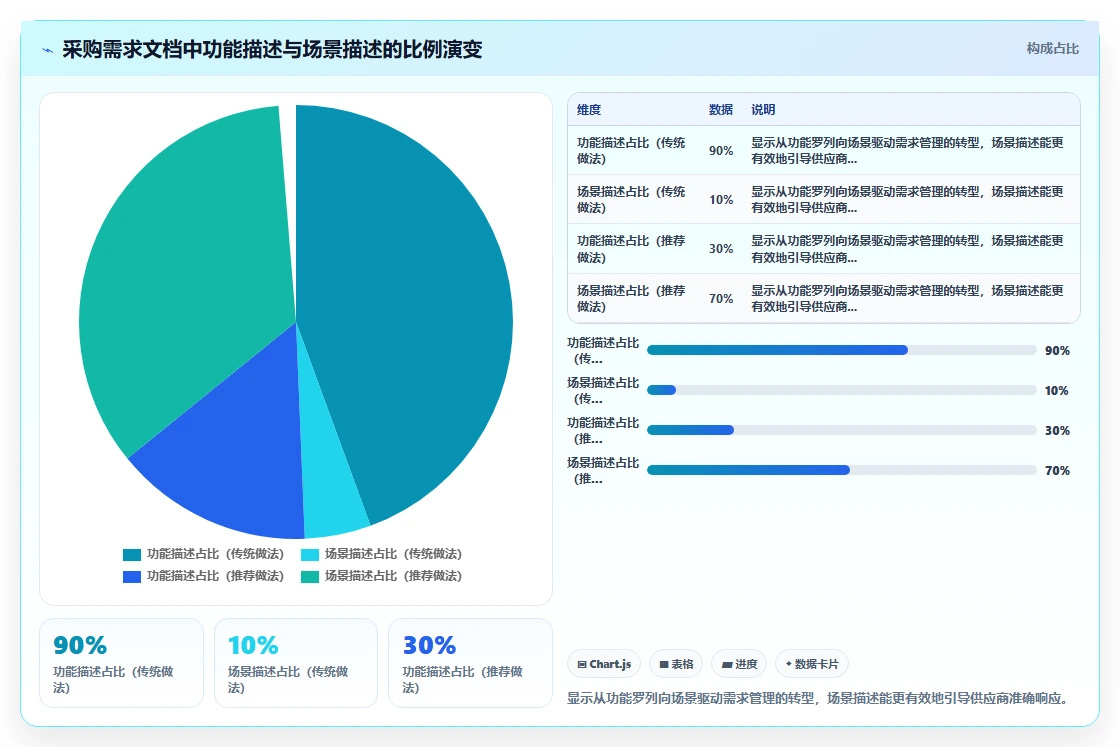Click the lightning icon beside the title
1120x747 pixels.
[x=48, y=50]
